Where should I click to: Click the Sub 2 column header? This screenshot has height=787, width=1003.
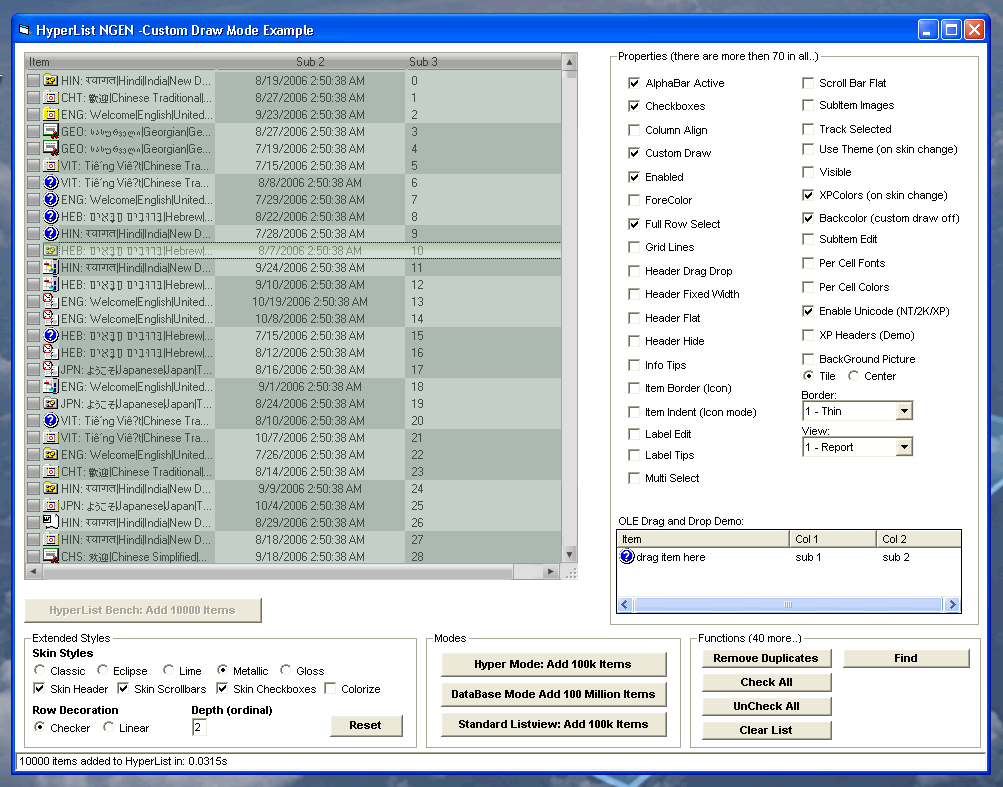click(310, 62)
